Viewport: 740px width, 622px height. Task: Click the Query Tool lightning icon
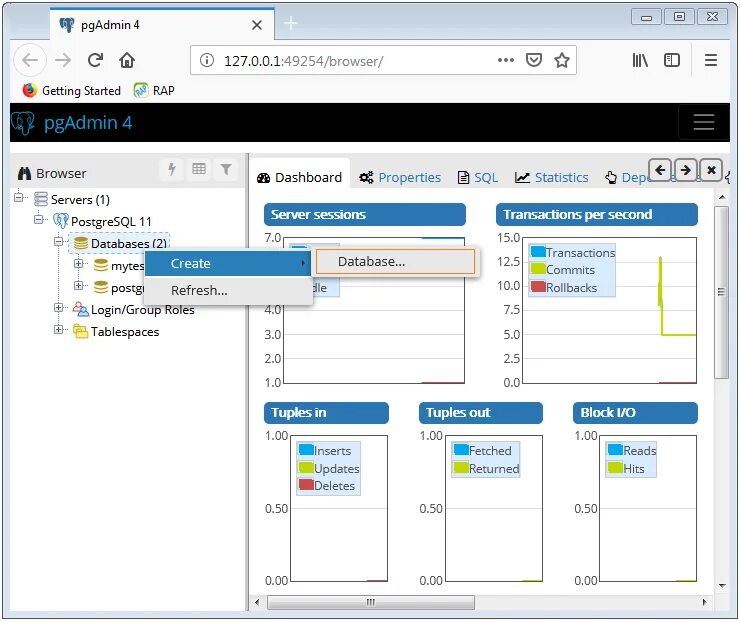coord(172,169)
